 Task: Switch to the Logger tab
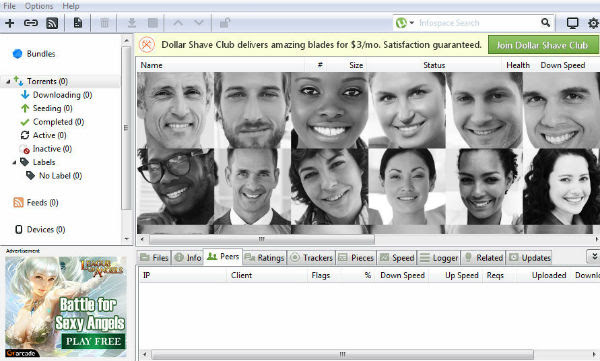coord(439,258)
